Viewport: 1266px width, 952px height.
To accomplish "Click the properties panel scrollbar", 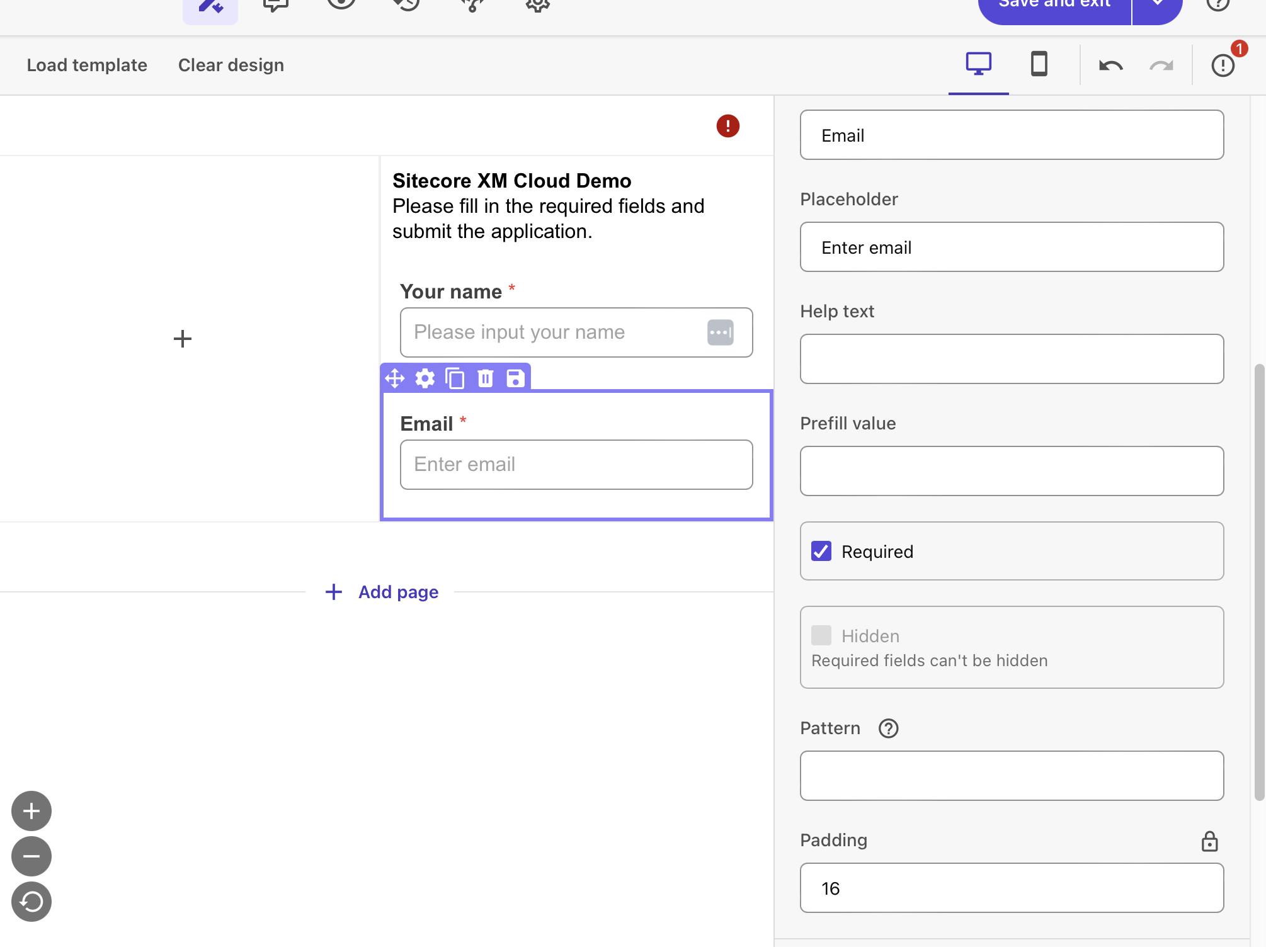I will [x=1259, y=582].
